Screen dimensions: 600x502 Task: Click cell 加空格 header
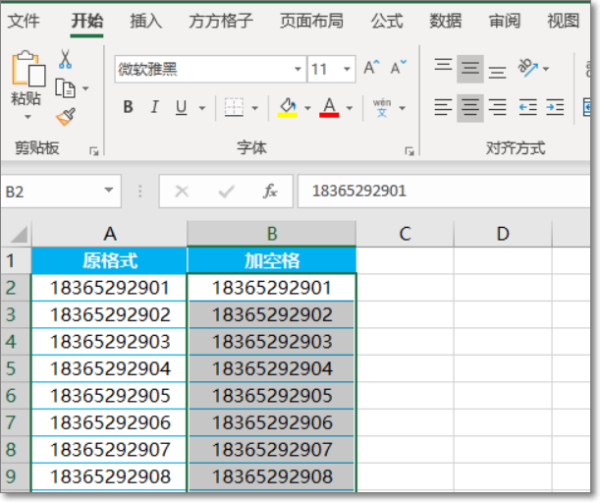272,261
